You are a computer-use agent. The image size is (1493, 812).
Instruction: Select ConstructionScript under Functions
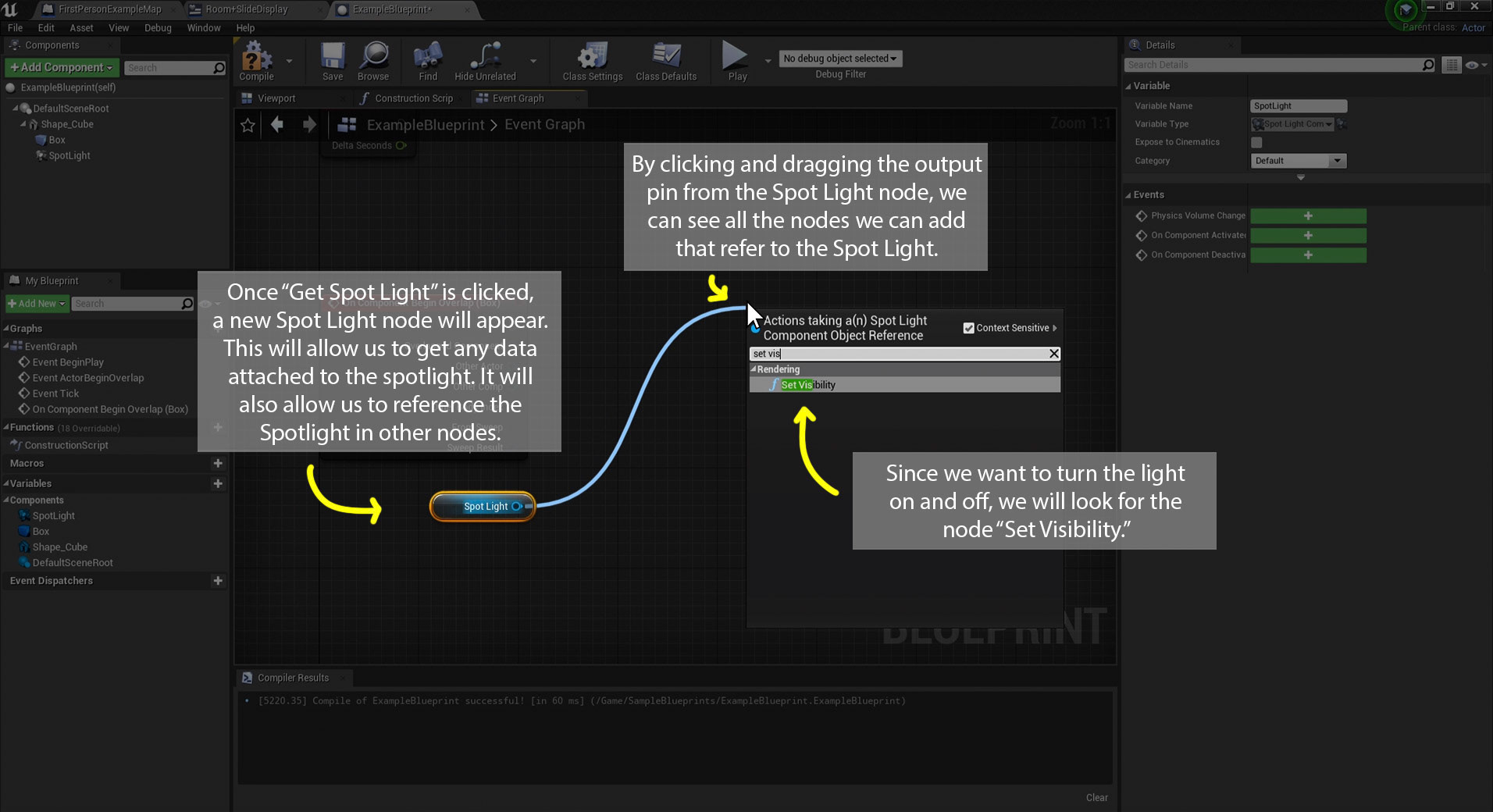pyautogui.click(x=66, y=445)
